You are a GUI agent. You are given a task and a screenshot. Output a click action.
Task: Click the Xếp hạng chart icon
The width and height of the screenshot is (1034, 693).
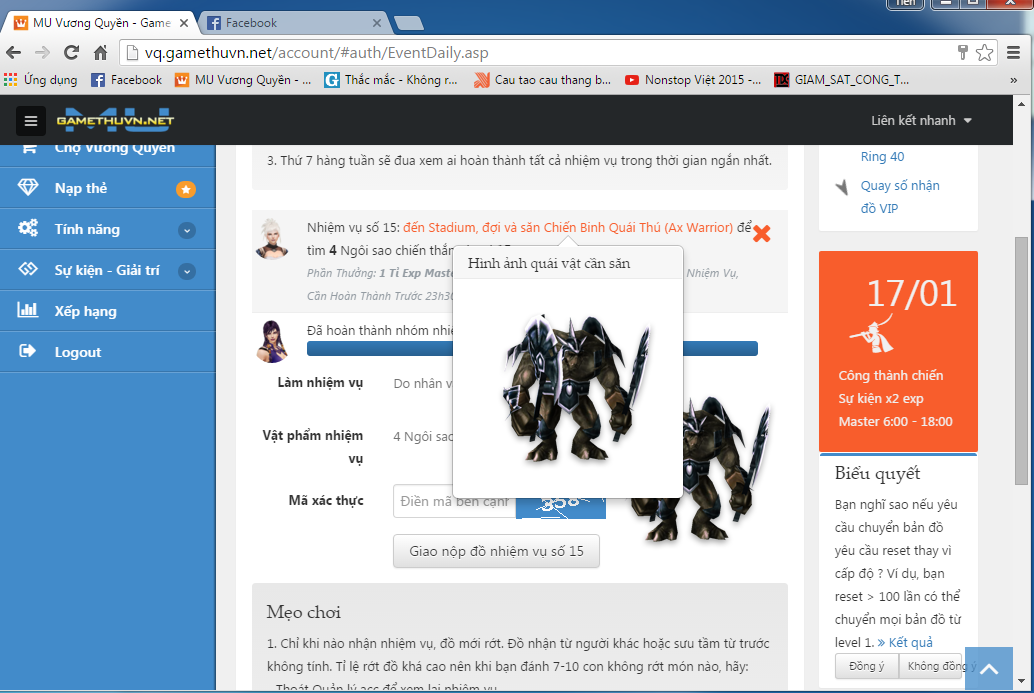coord(28,311)
